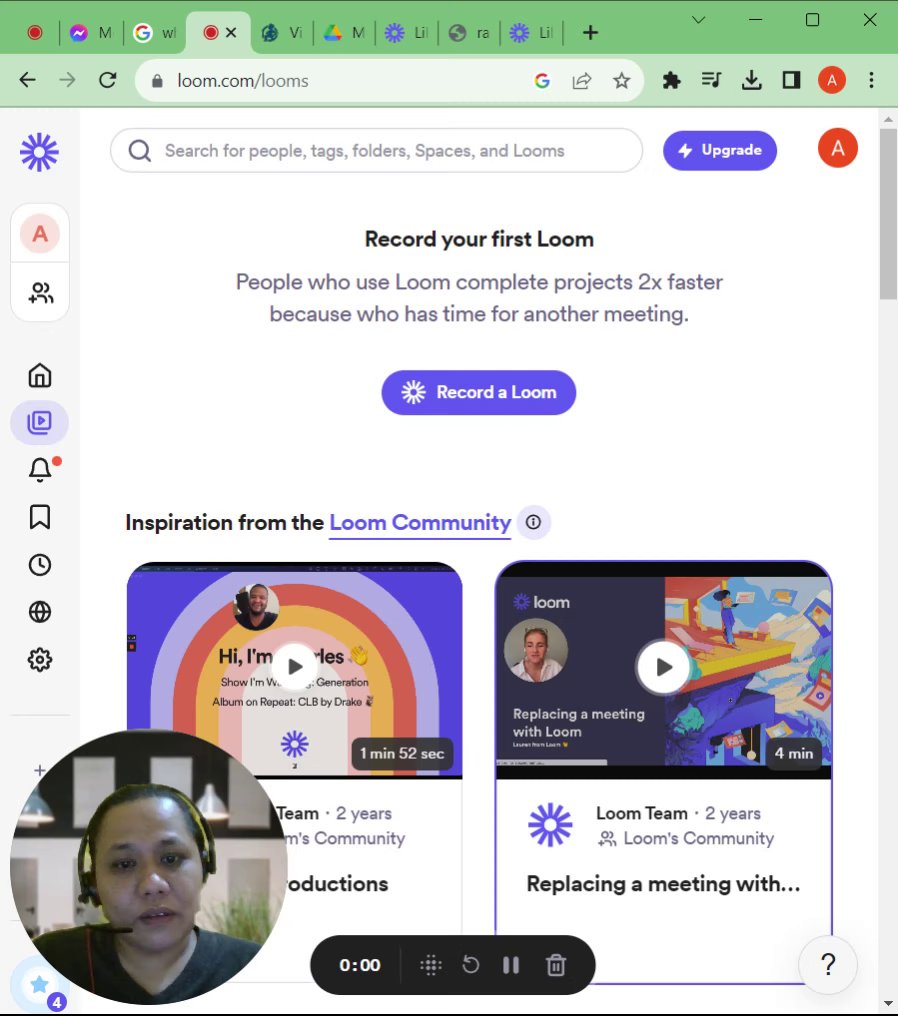This screenshot has height=1016, width=898.
Task: Switch to the Messenger tab
Action: [x=91, y=32]
